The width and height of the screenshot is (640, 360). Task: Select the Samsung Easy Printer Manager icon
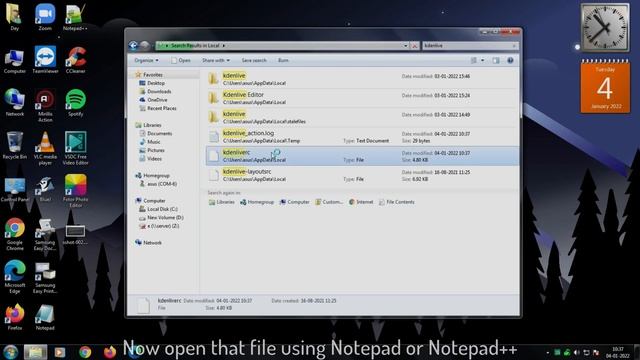45,277
